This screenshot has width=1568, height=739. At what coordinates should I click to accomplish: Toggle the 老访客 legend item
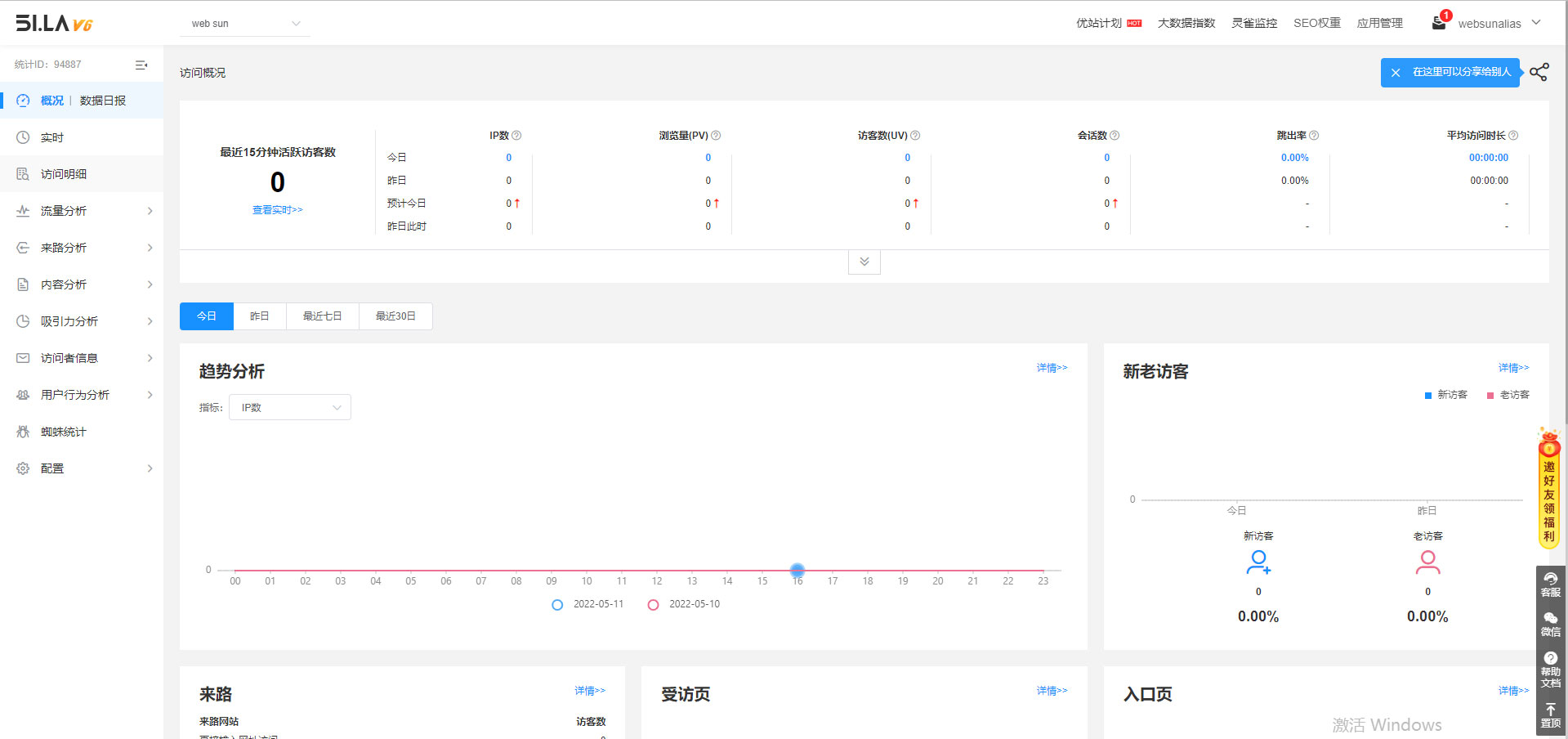1508,395
